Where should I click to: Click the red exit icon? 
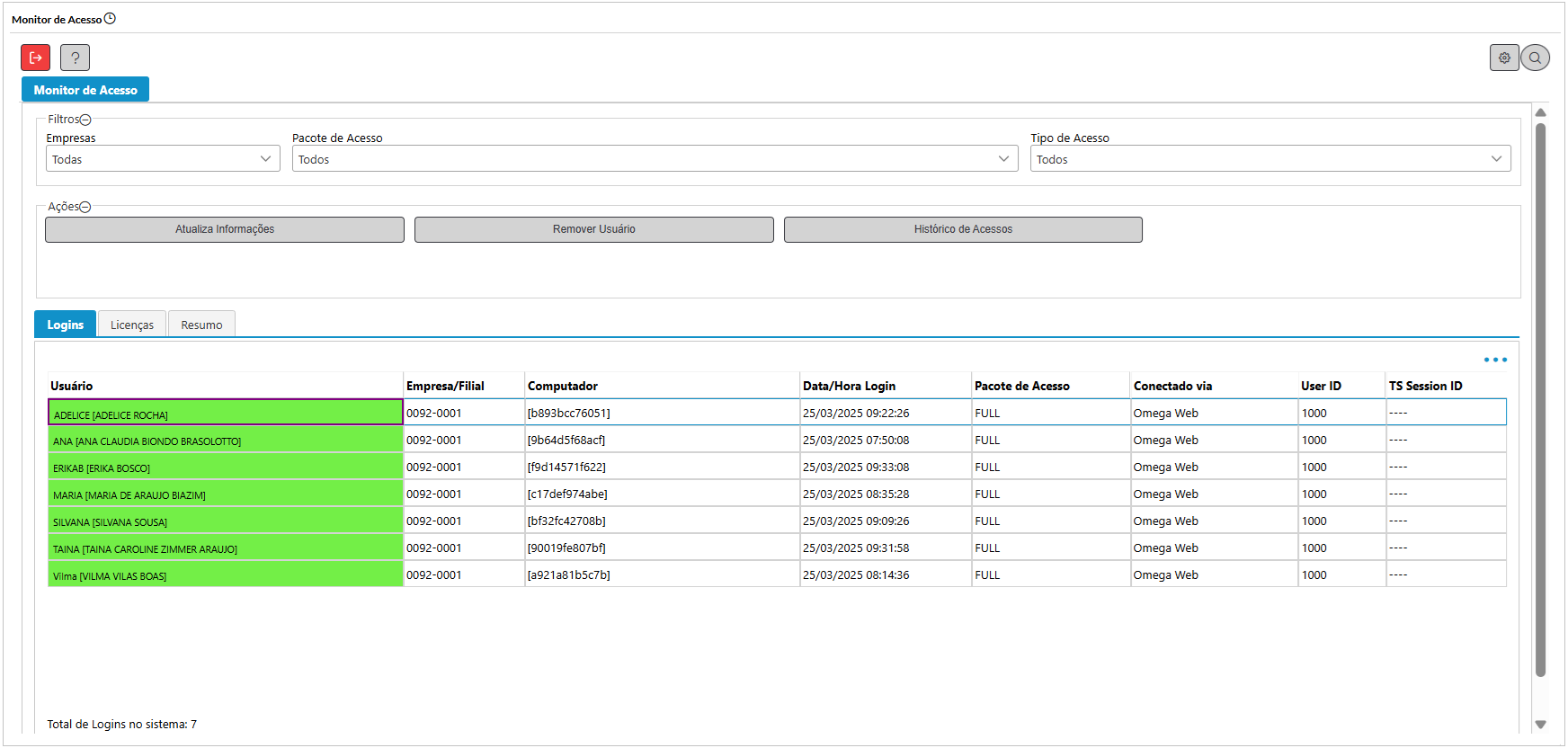pos(36,58)
